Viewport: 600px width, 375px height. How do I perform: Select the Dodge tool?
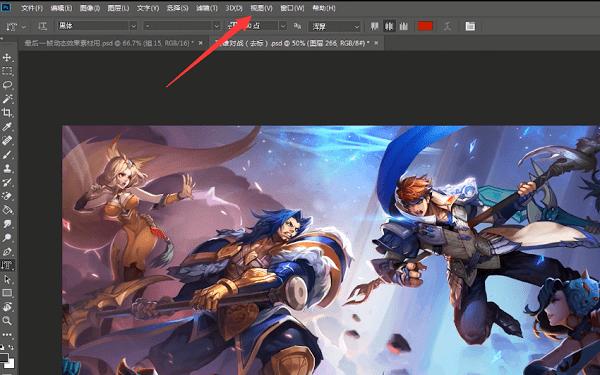click(7, 238)
